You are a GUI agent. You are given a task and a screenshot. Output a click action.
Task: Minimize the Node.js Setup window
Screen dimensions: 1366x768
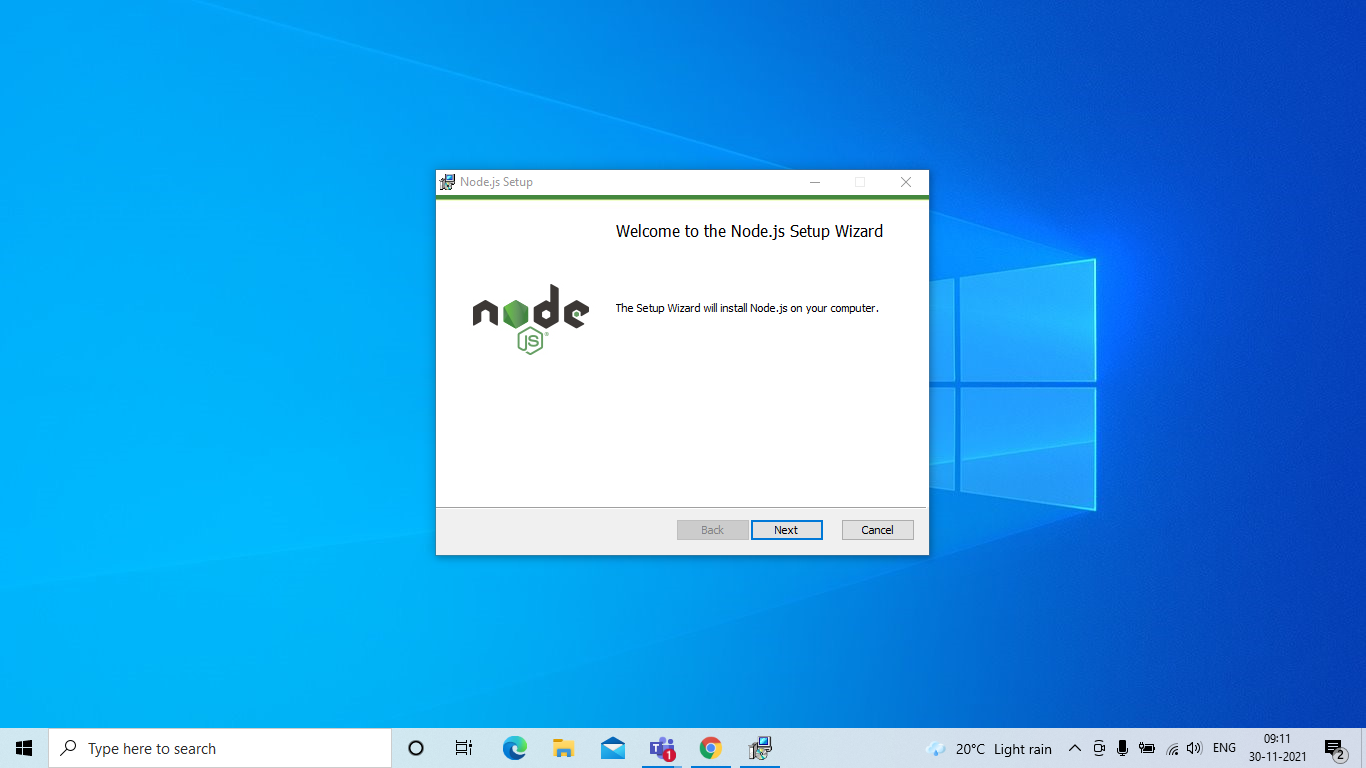[x=815, y=182]
